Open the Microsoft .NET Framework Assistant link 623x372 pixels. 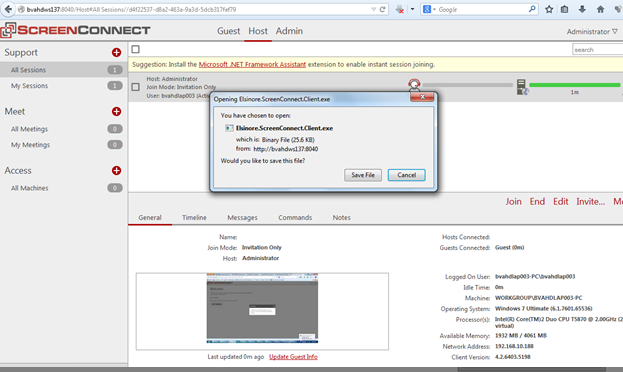[252, 64]
